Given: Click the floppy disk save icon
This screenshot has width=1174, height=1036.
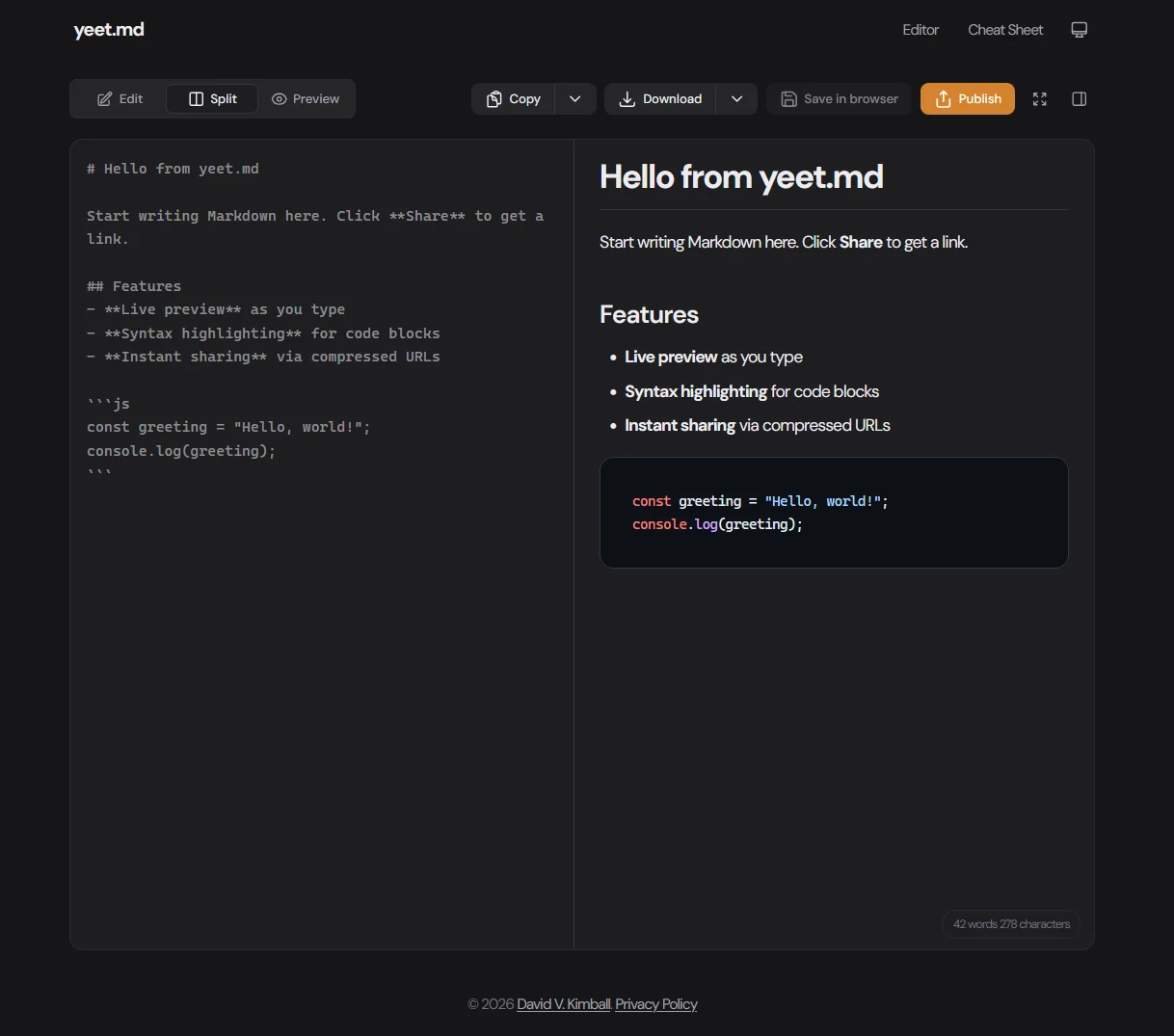Looking at the screenshot, I should [x=788, y=99].
